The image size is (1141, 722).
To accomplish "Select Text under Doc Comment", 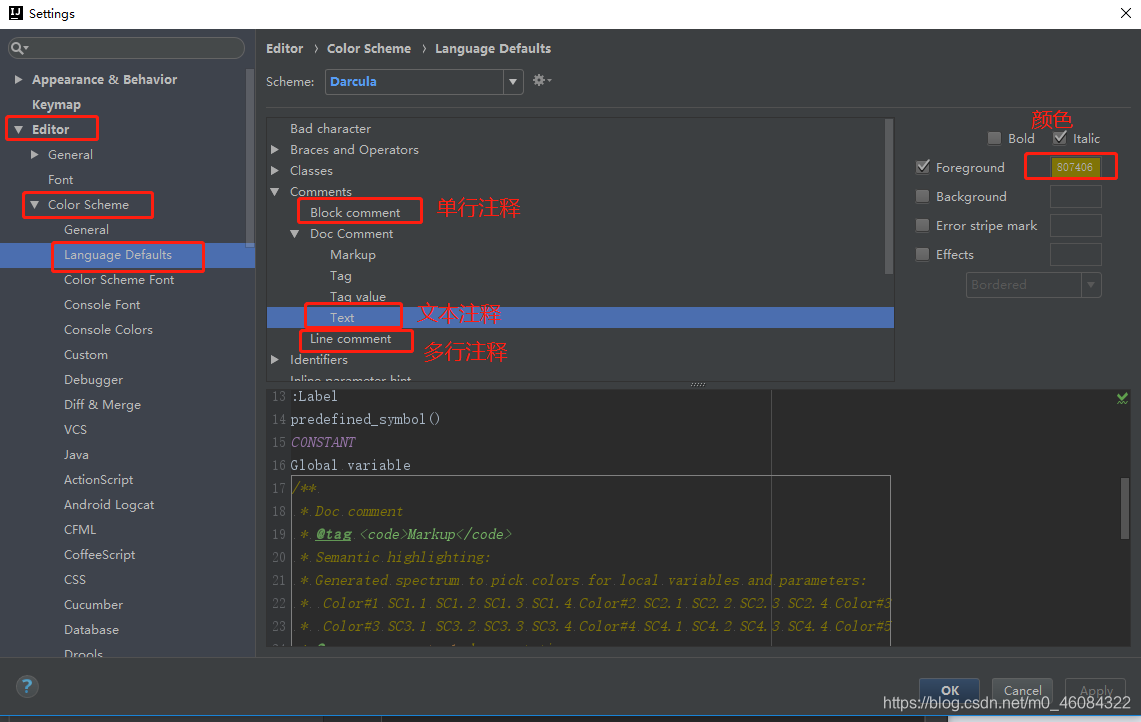I will [x=342, y=317].
